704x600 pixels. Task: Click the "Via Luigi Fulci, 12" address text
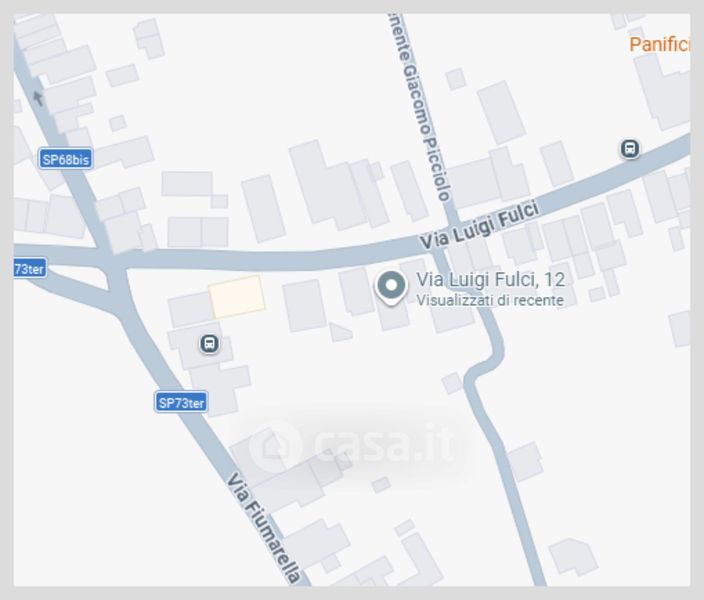click(491, 280)
